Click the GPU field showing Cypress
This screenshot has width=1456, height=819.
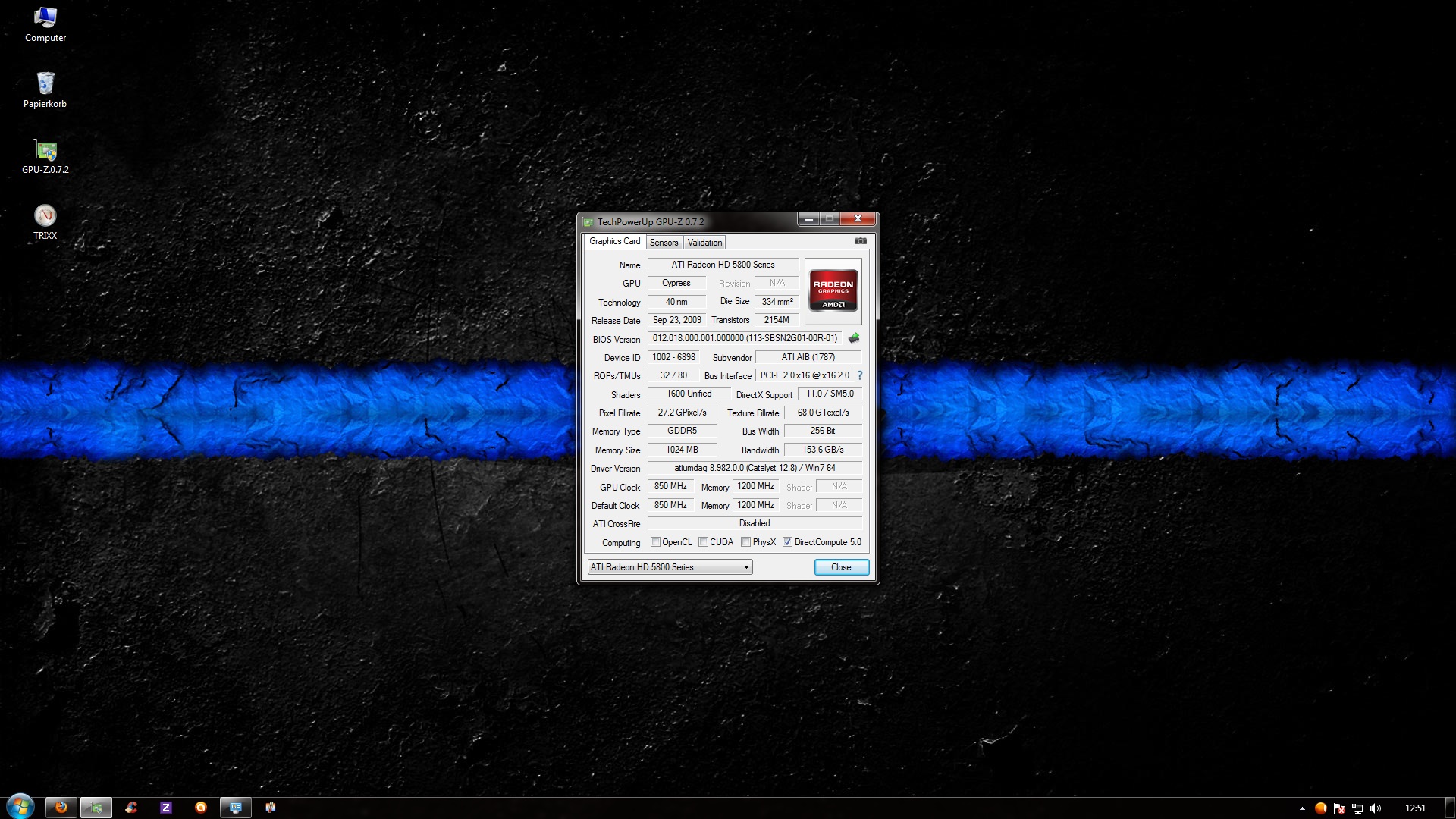(676, 283)
